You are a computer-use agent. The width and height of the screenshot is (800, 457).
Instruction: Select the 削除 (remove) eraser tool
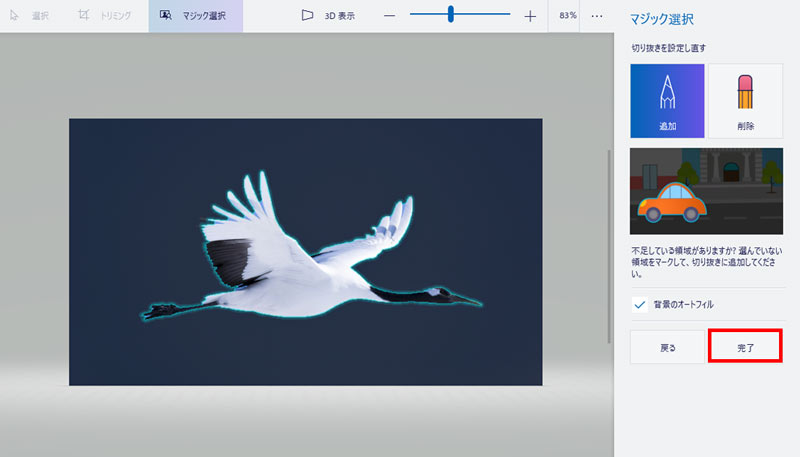click(745, 100)
